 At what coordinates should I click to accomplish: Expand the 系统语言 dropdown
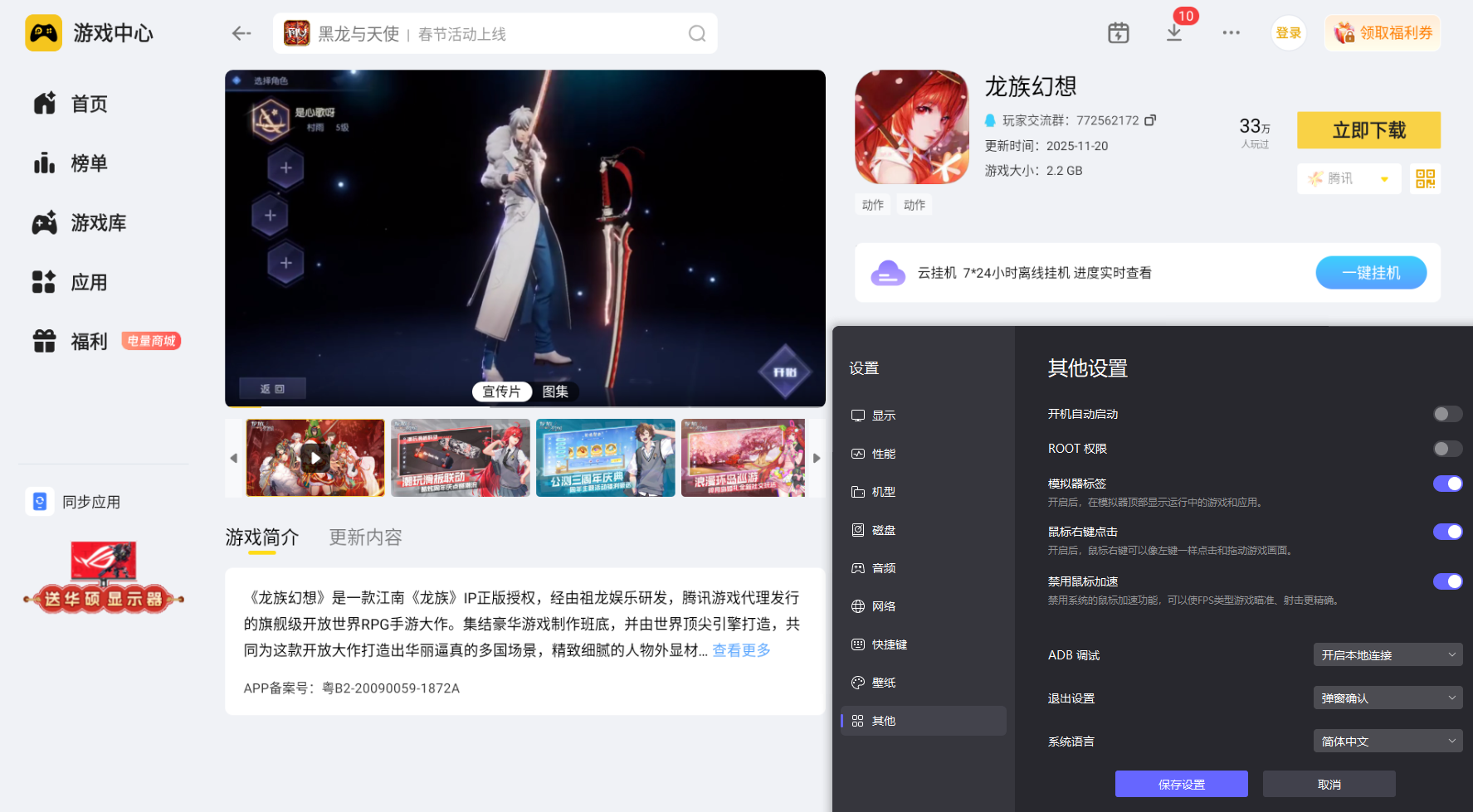click(x=1388, y=741)
